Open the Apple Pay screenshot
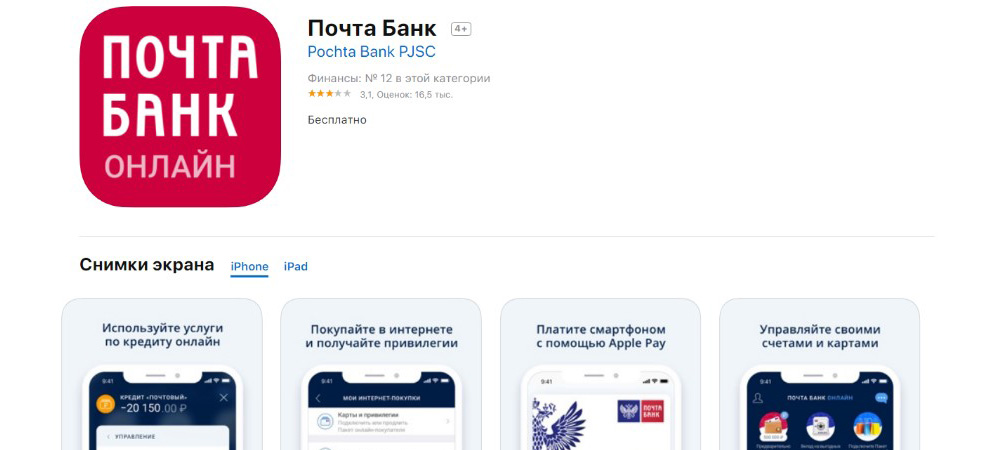The width and height of the screenshot is (1000, 450). tap(601, 374)
